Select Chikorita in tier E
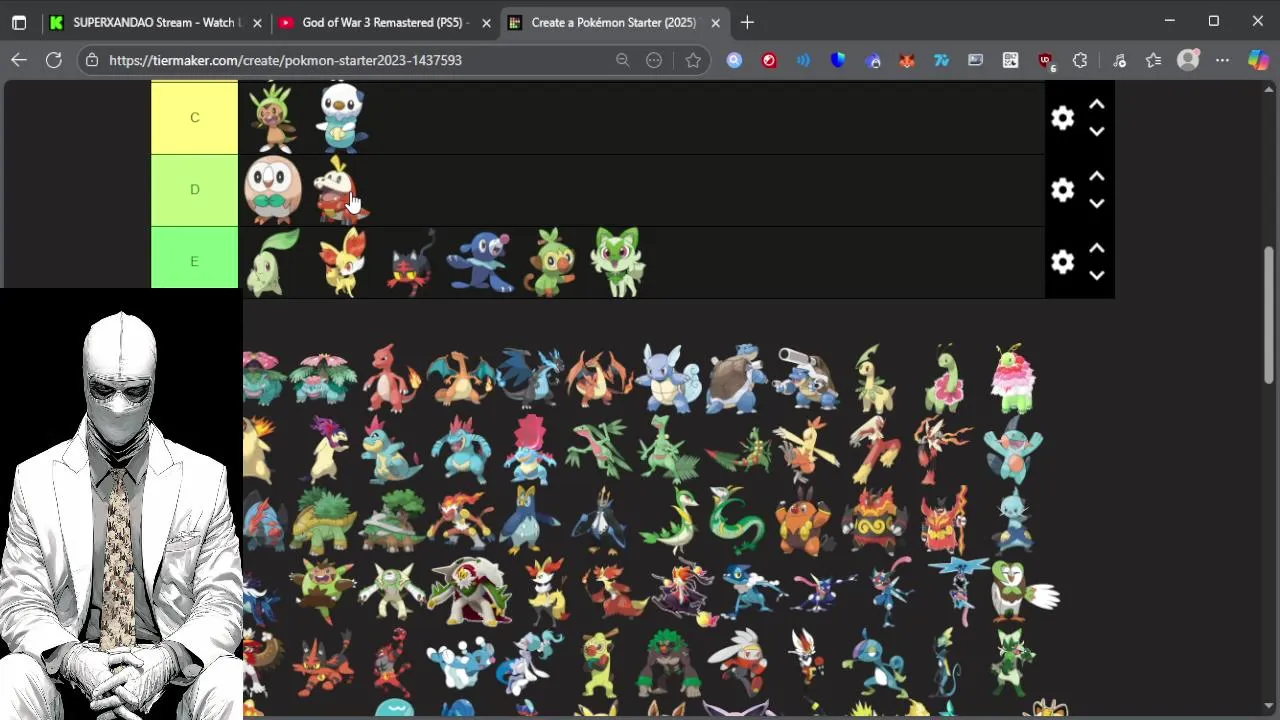This screenshot has width=1280, height=720. coord(272,262)
